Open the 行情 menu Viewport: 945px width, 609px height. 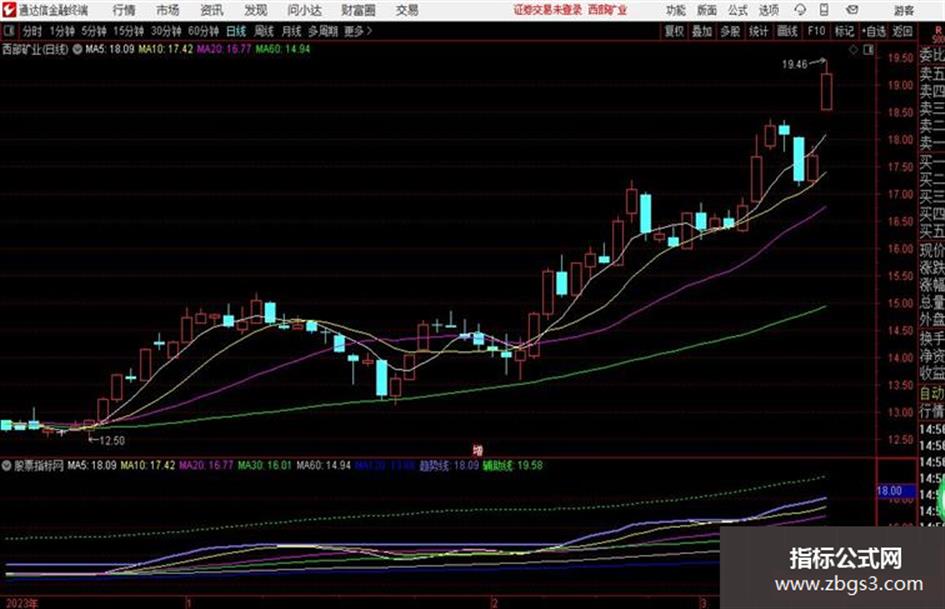tap(124, 10)
